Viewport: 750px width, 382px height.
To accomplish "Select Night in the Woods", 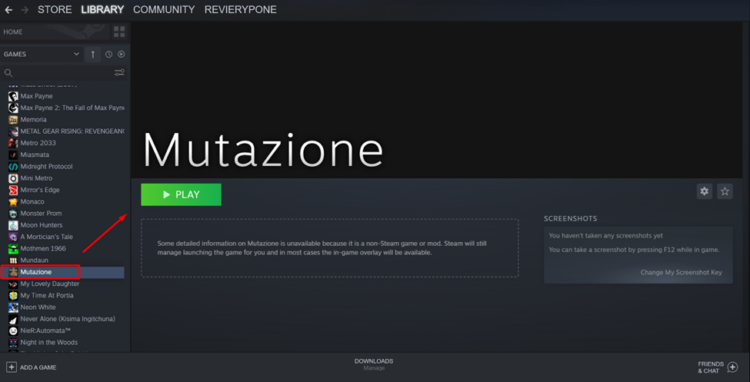I will click(x=66, y=342).
